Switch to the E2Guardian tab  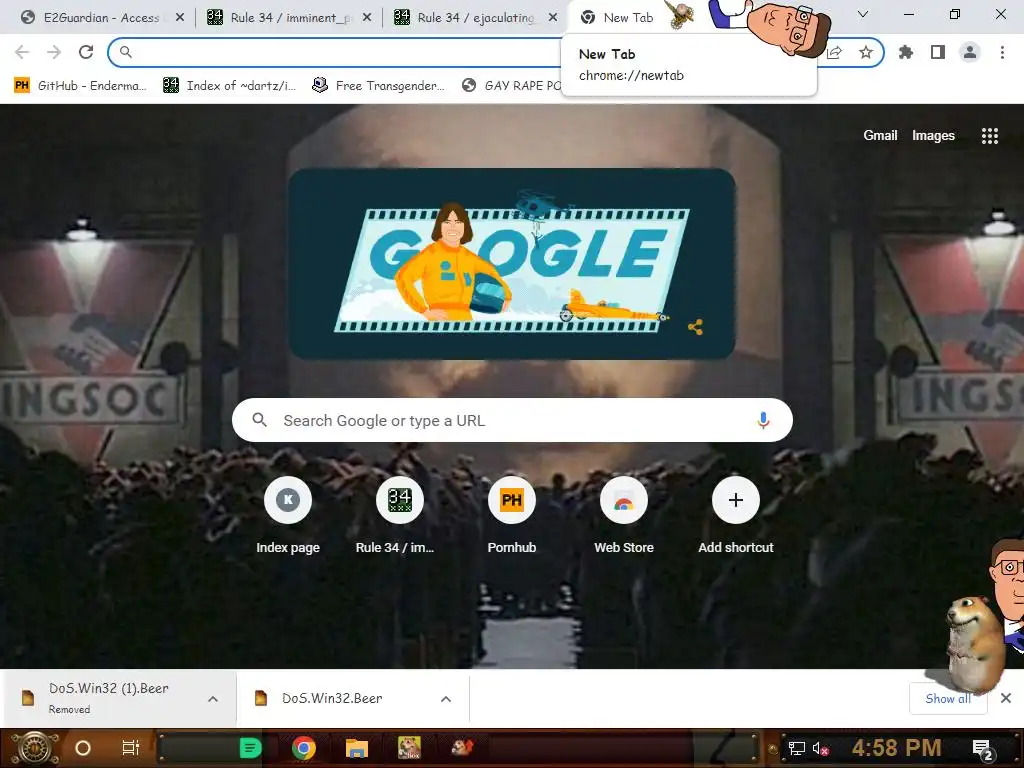pos(91,17)
